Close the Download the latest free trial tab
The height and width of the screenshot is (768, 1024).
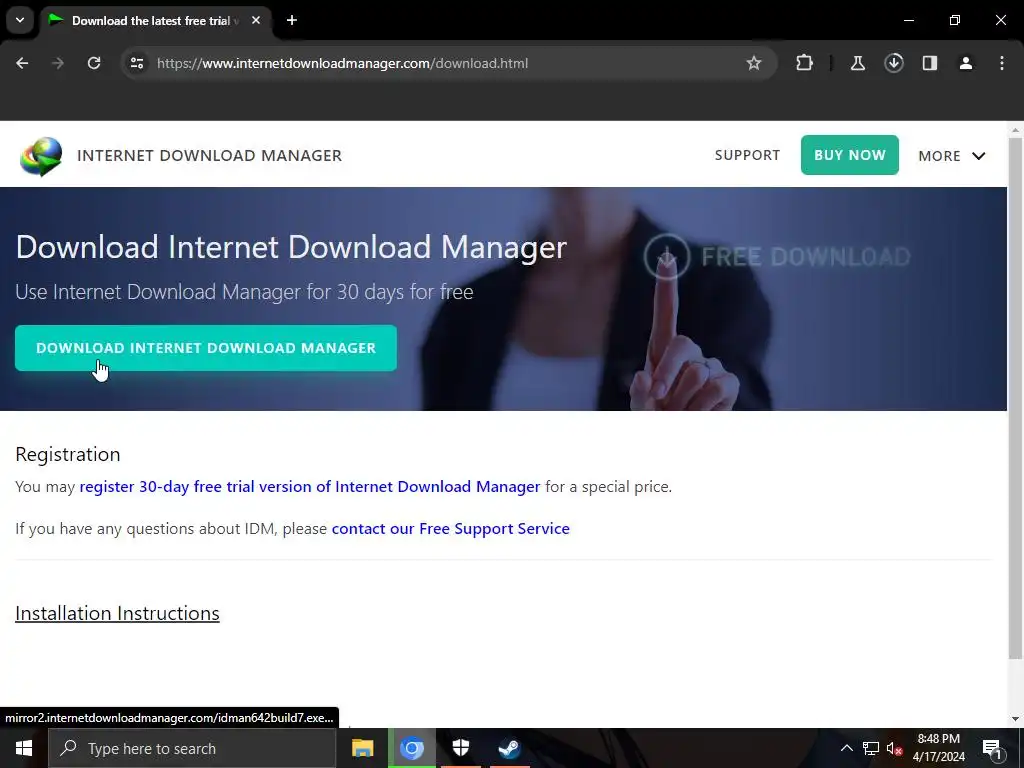click(x=256, y=20)
